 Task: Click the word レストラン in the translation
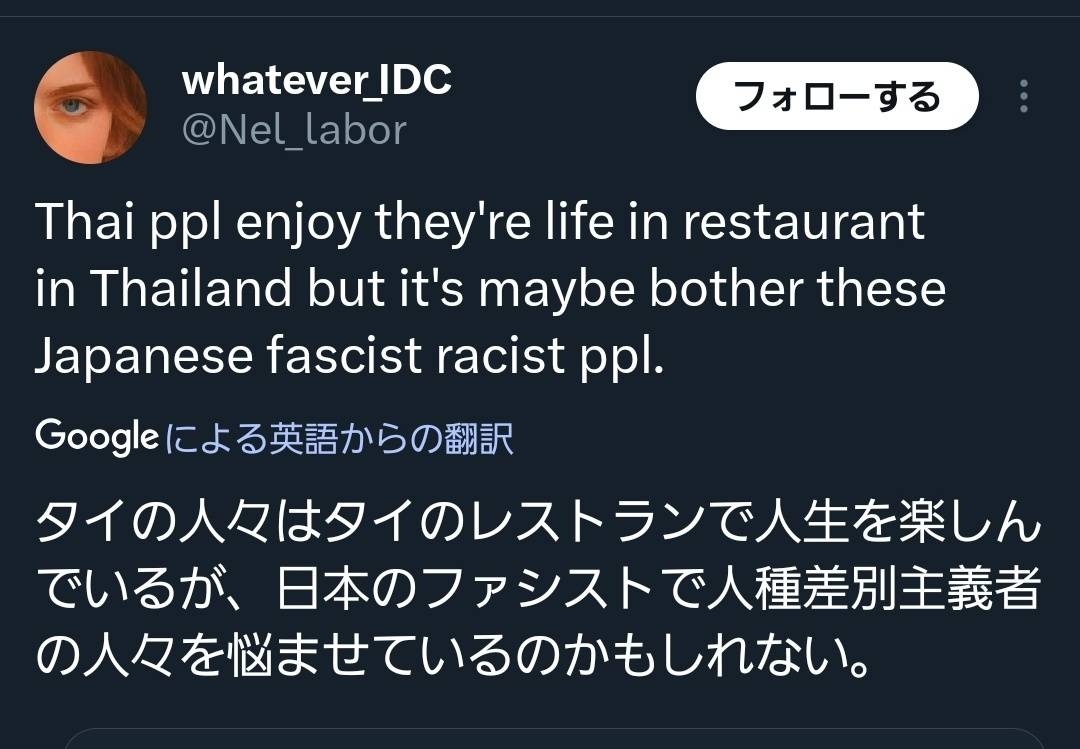point(572,527)
